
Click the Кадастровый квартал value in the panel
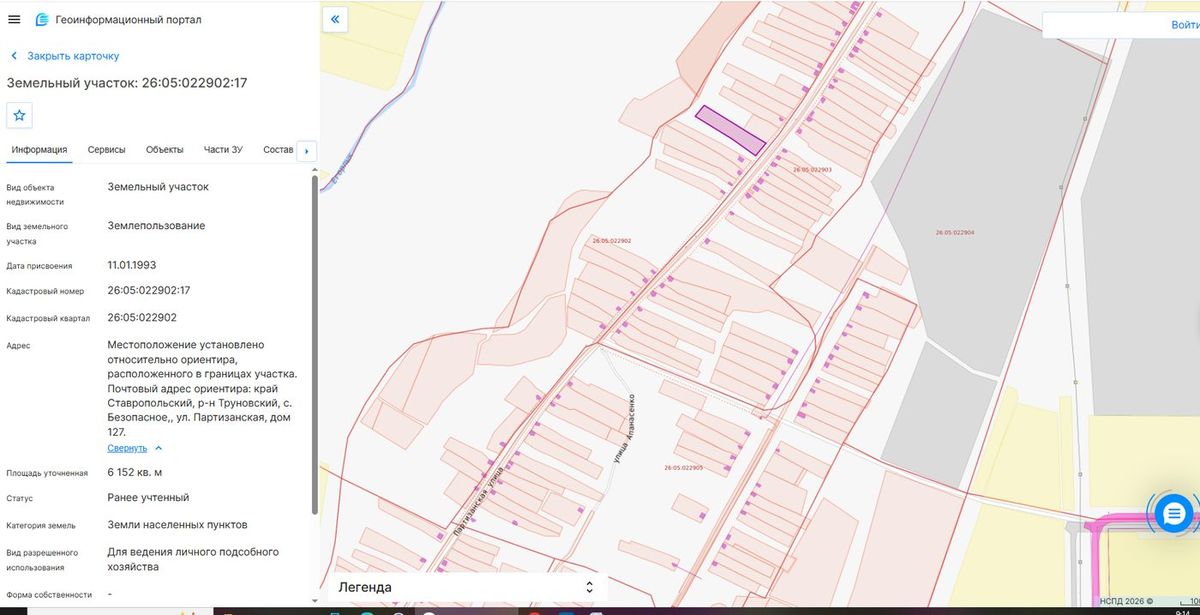coord(142,318)
